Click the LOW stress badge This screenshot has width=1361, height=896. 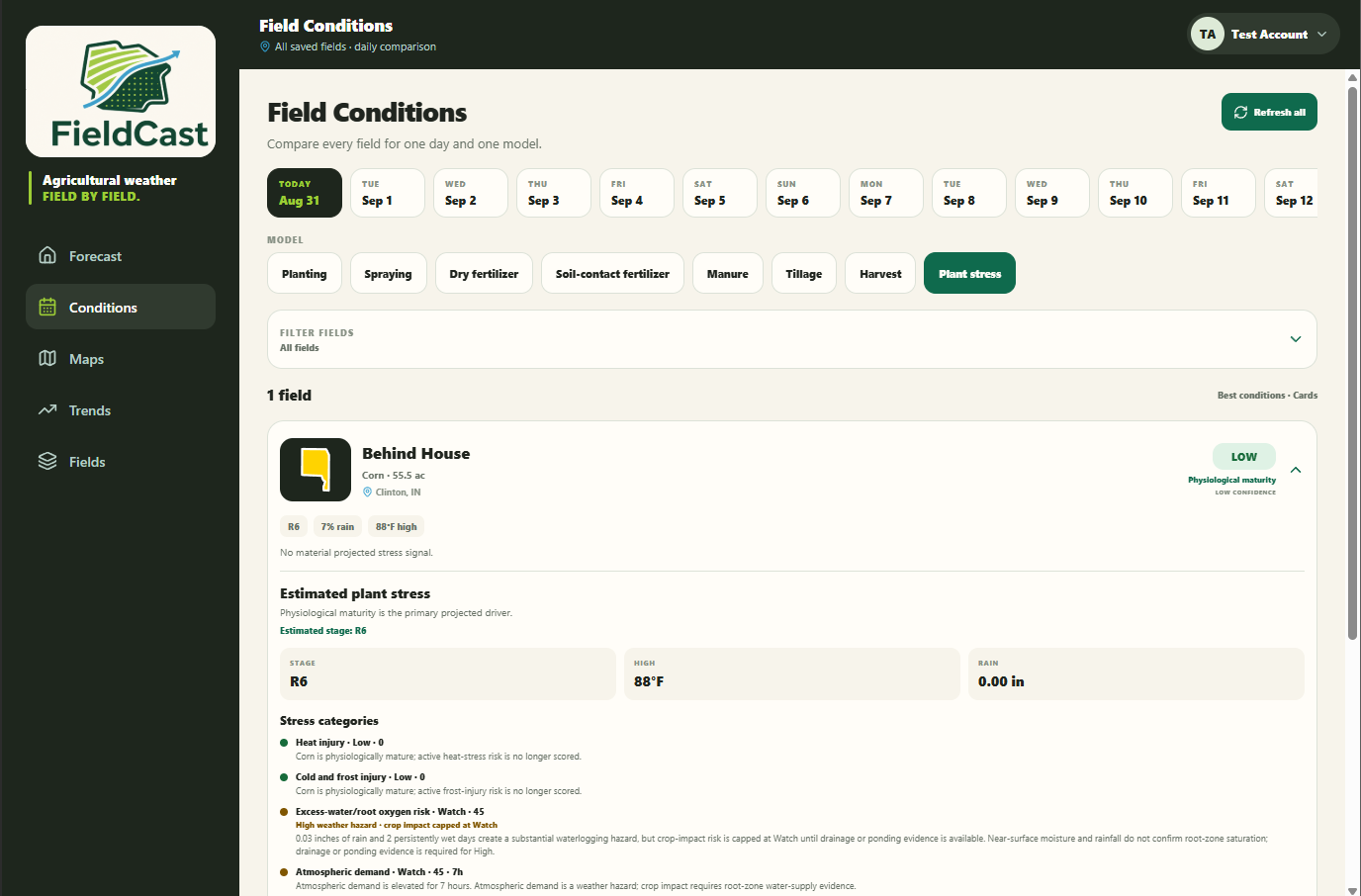[x=1244, y=456]
